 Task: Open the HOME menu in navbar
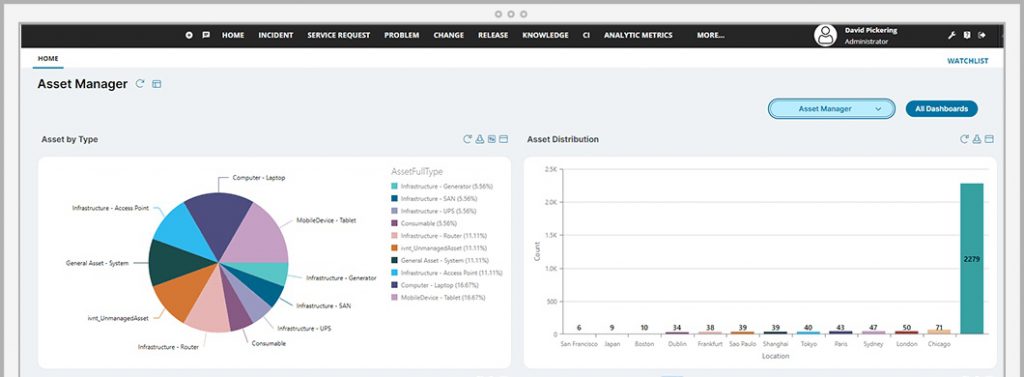coord(233,35)
